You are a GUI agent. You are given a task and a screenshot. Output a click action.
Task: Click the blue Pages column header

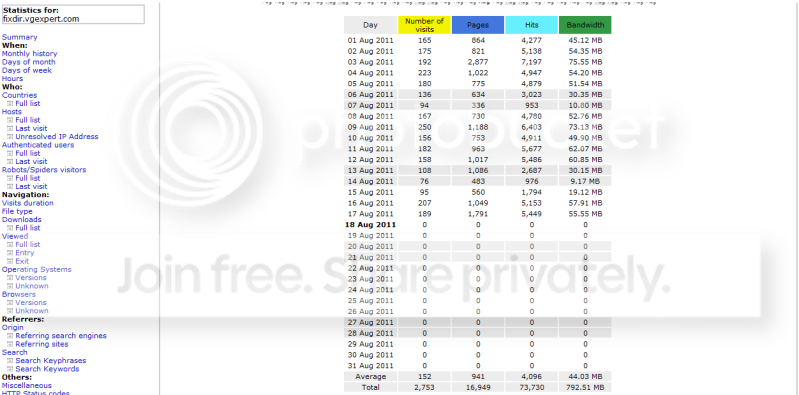click(478, 25)
